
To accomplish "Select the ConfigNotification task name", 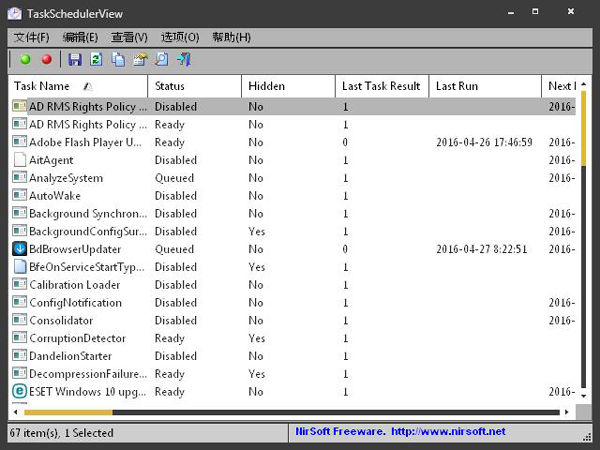I will click(75, 303).
